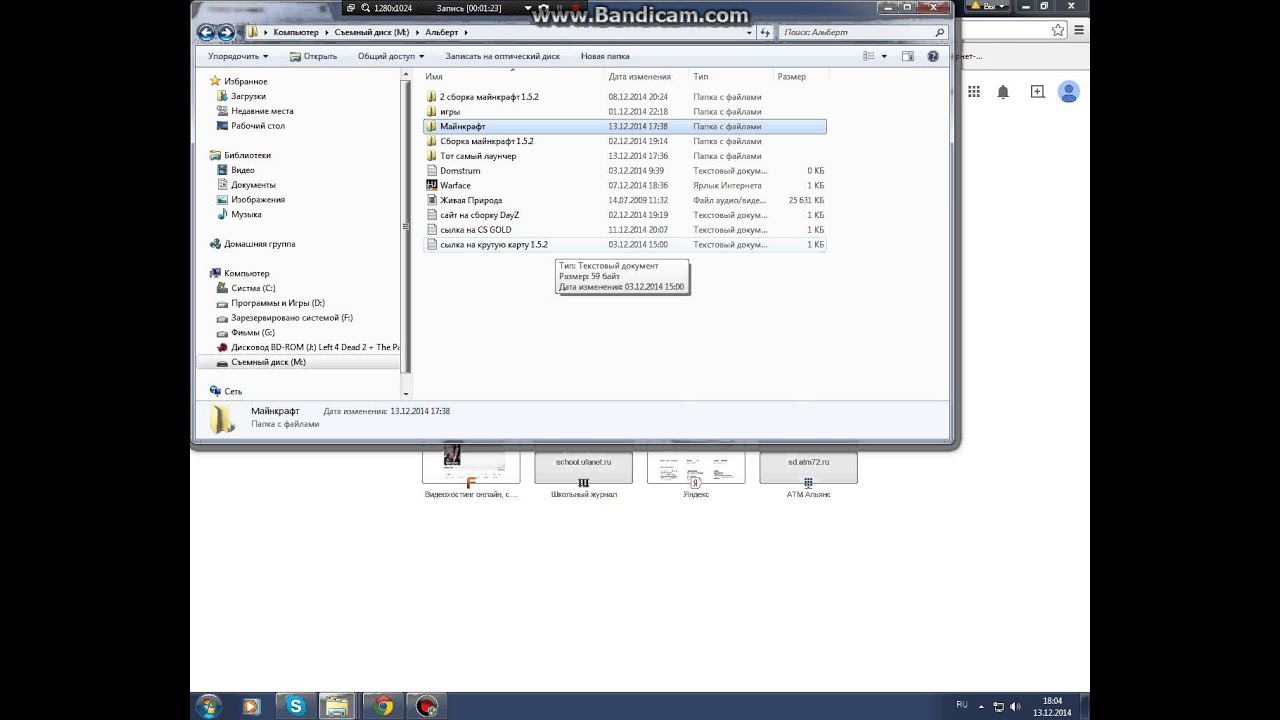This screenshot has width=1280, height=720.
Task: Click the search magnifier icon in Explorer
Action: click(939, 32)
